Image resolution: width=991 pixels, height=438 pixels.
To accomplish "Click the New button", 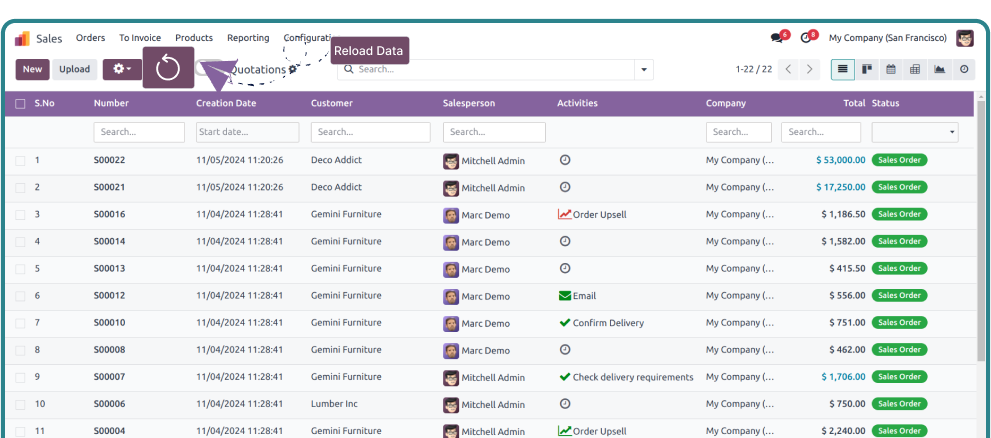I will (32, 69).
